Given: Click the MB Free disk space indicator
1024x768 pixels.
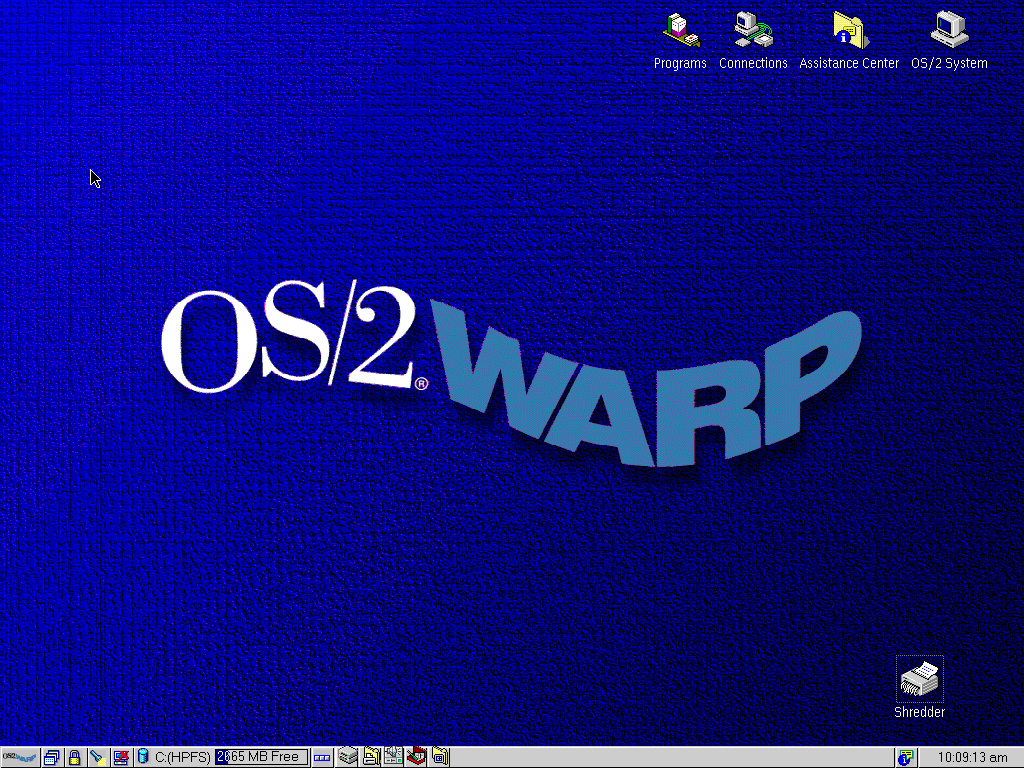Looking at the screenshot, I should click(x=262, y=757).
